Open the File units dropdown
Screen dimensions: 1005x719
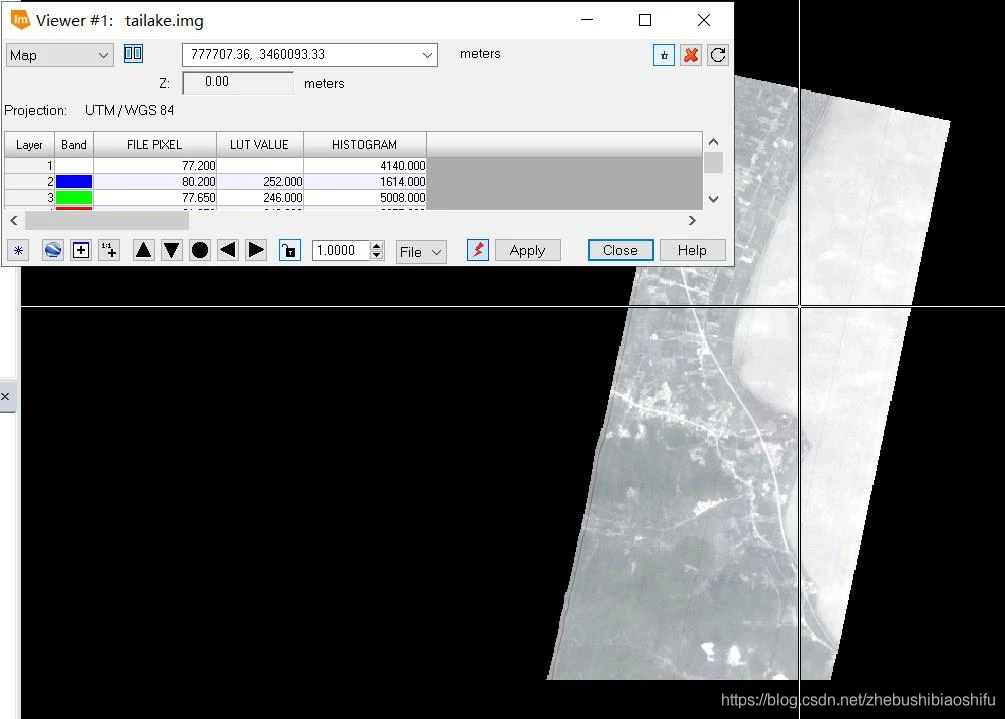click(420, 252)
